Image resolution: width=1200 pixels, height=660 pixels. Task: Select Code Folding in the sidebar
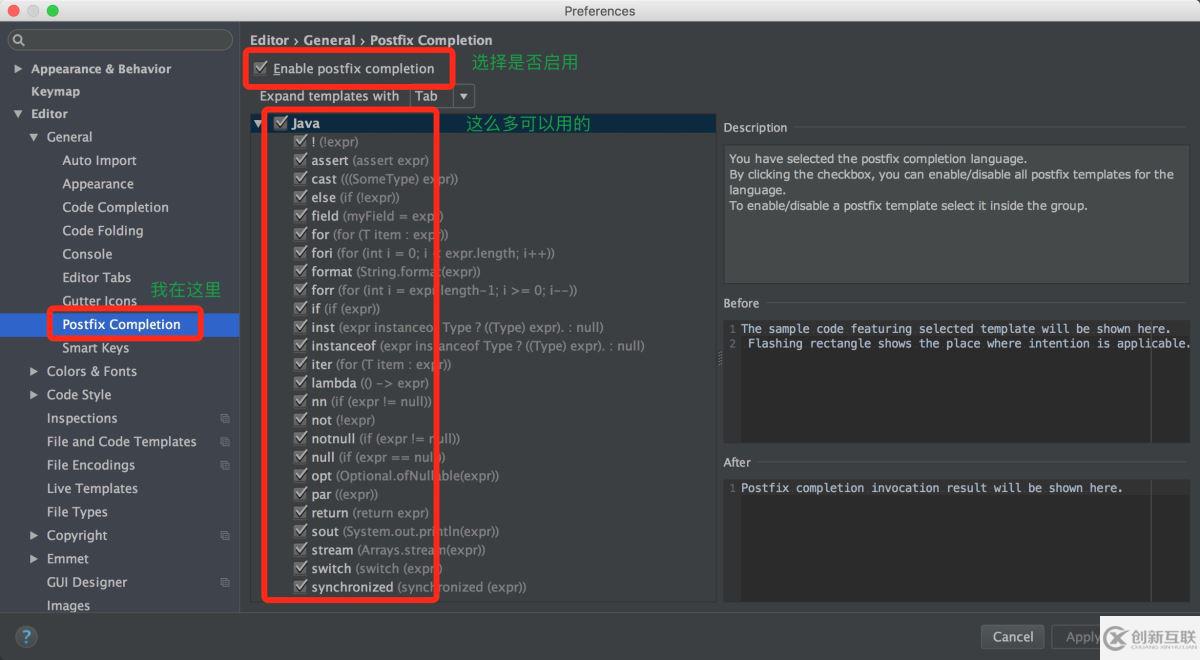[102, 231]
